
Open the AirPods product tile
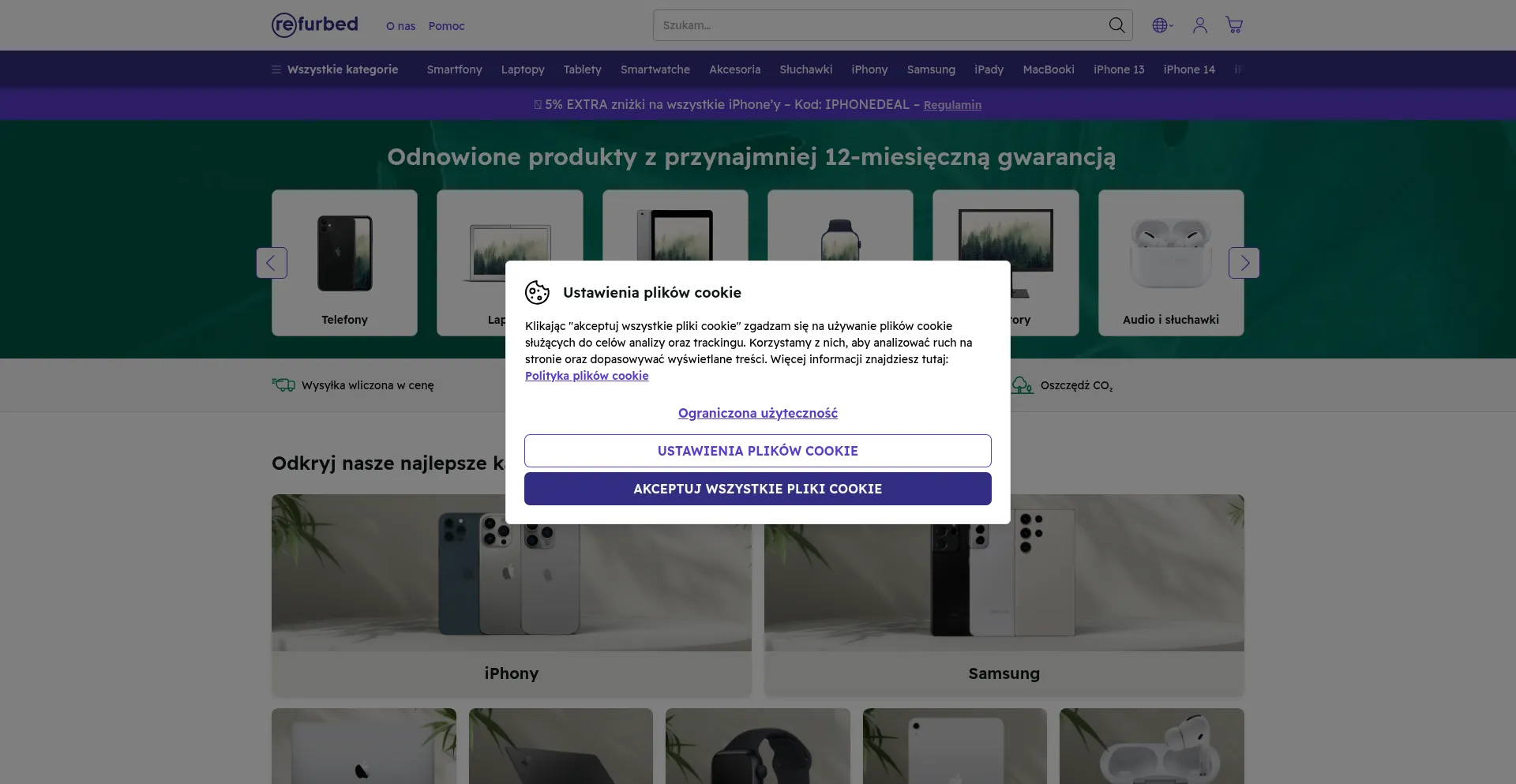pos(1152,746)
